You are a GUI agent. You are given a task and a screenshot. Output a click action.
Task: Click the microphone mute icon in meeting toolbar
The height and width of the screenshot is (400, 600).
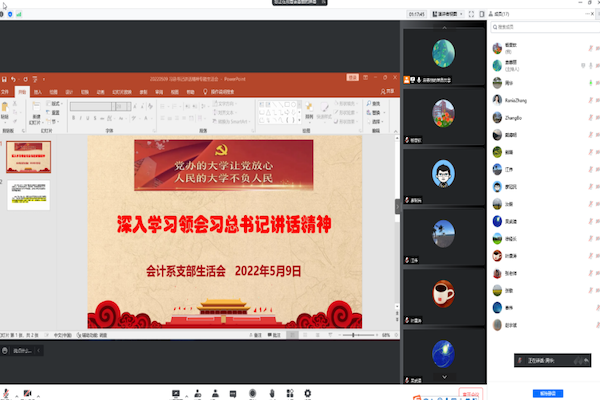tap(8, 392)
